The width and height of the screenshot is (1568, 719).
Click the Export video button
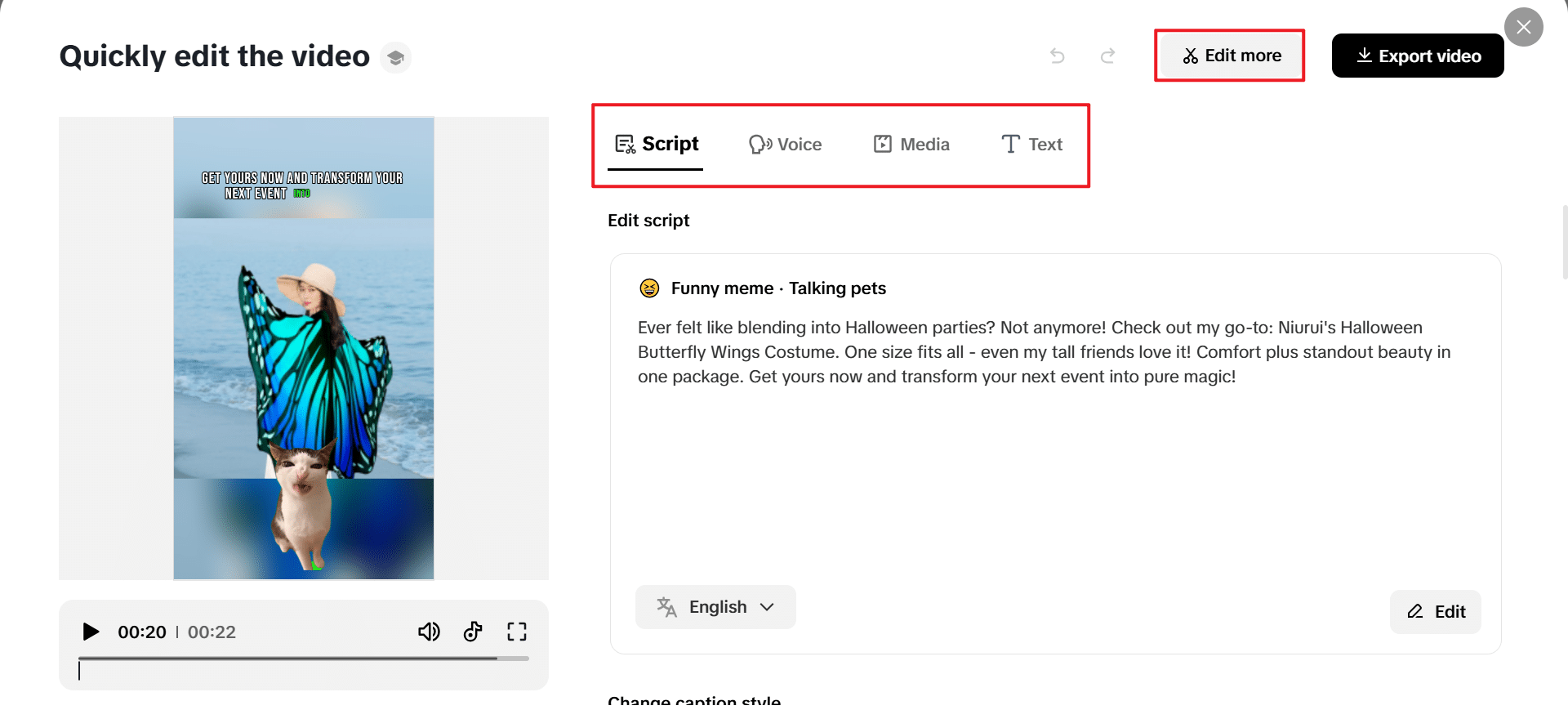(1418, 56)
